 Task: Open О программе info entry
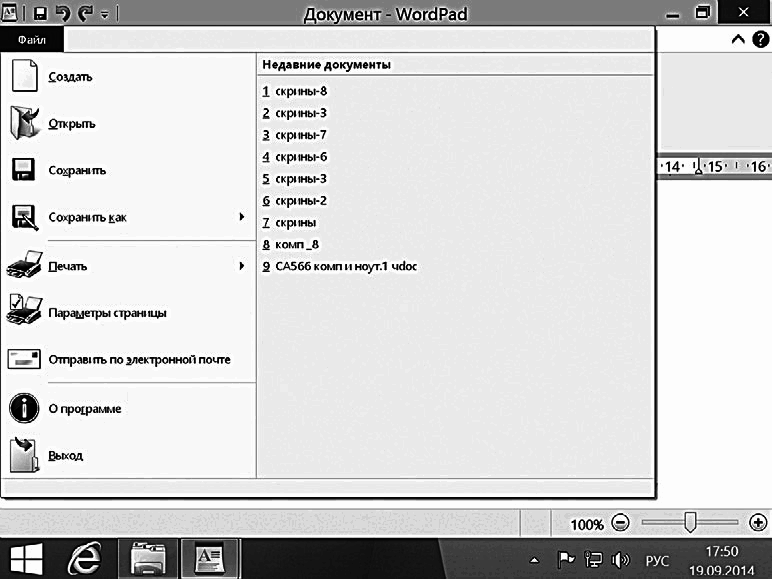point(128,409)
